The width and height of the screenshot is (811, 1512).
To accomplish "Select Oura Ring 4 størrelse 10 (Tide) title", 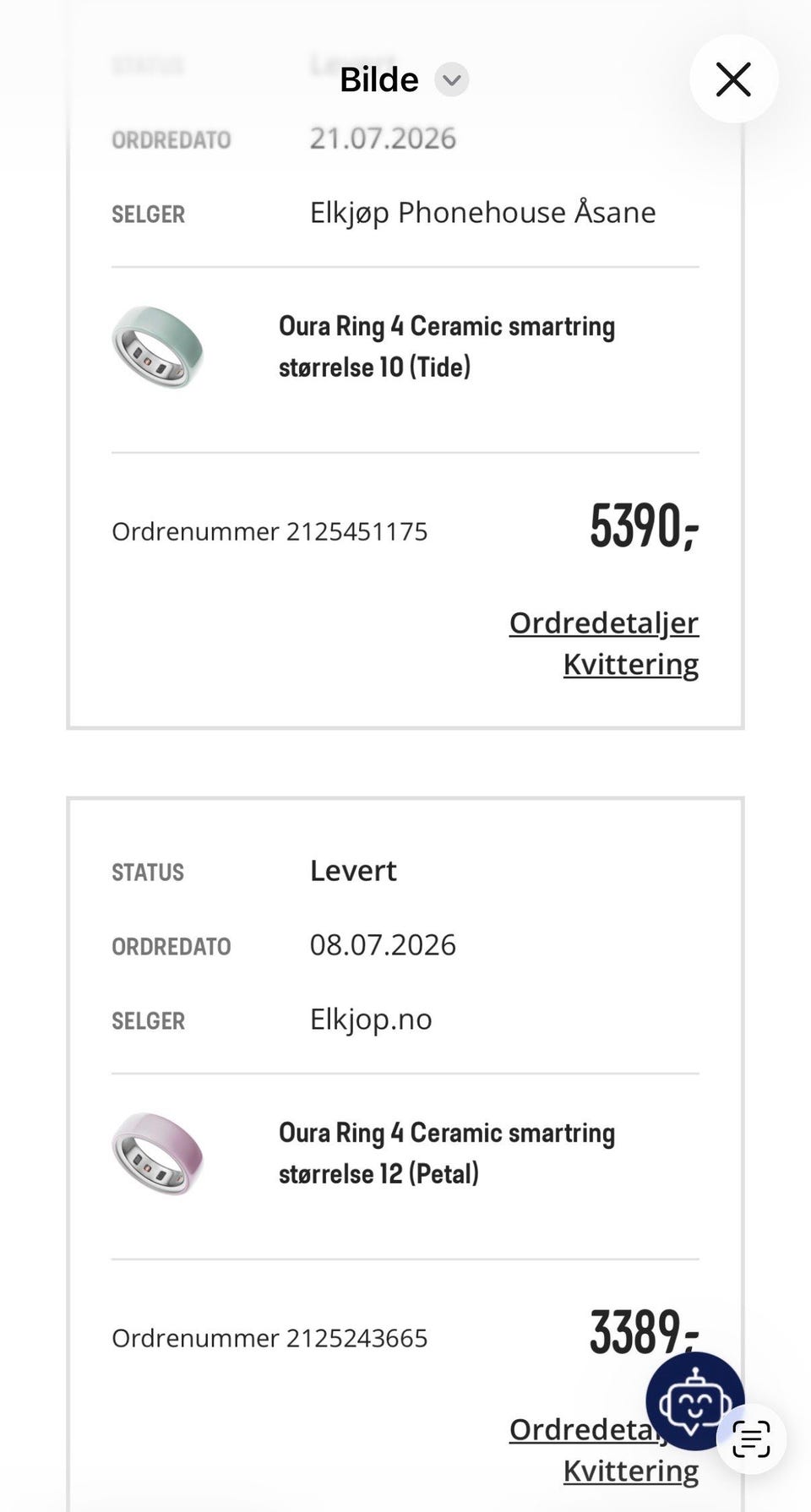I will 447,346.
